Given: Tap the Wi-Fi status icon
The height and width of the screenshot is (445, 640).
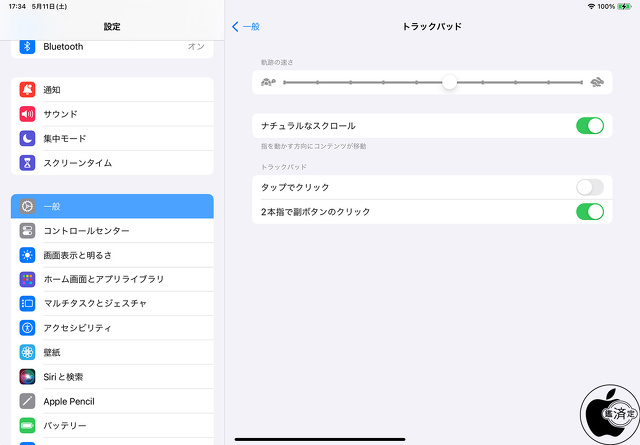Looking at the screenshot, I should click(591, 7).
